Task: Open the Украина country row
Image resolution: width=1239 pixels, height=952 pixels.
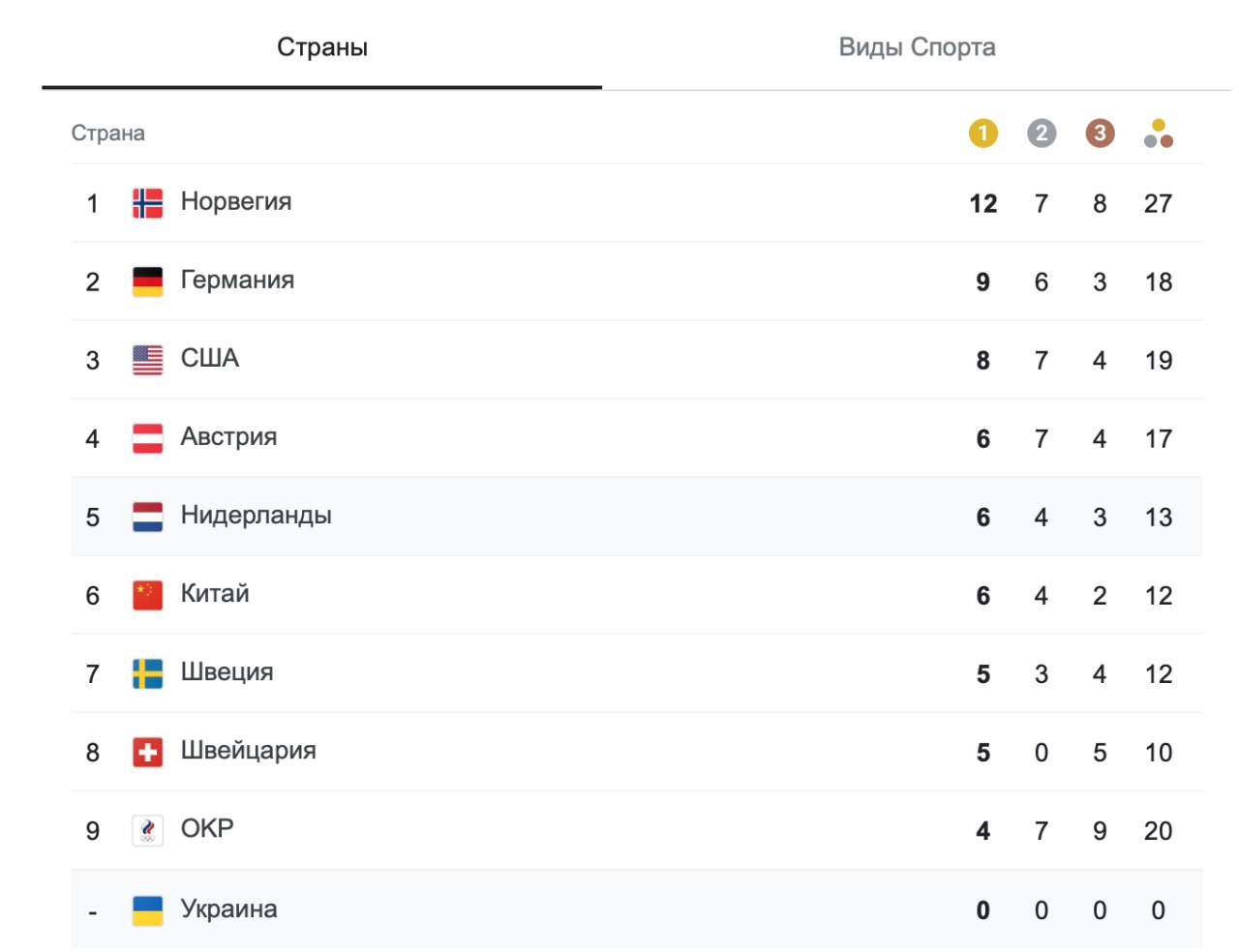Action: pos(229,909)
